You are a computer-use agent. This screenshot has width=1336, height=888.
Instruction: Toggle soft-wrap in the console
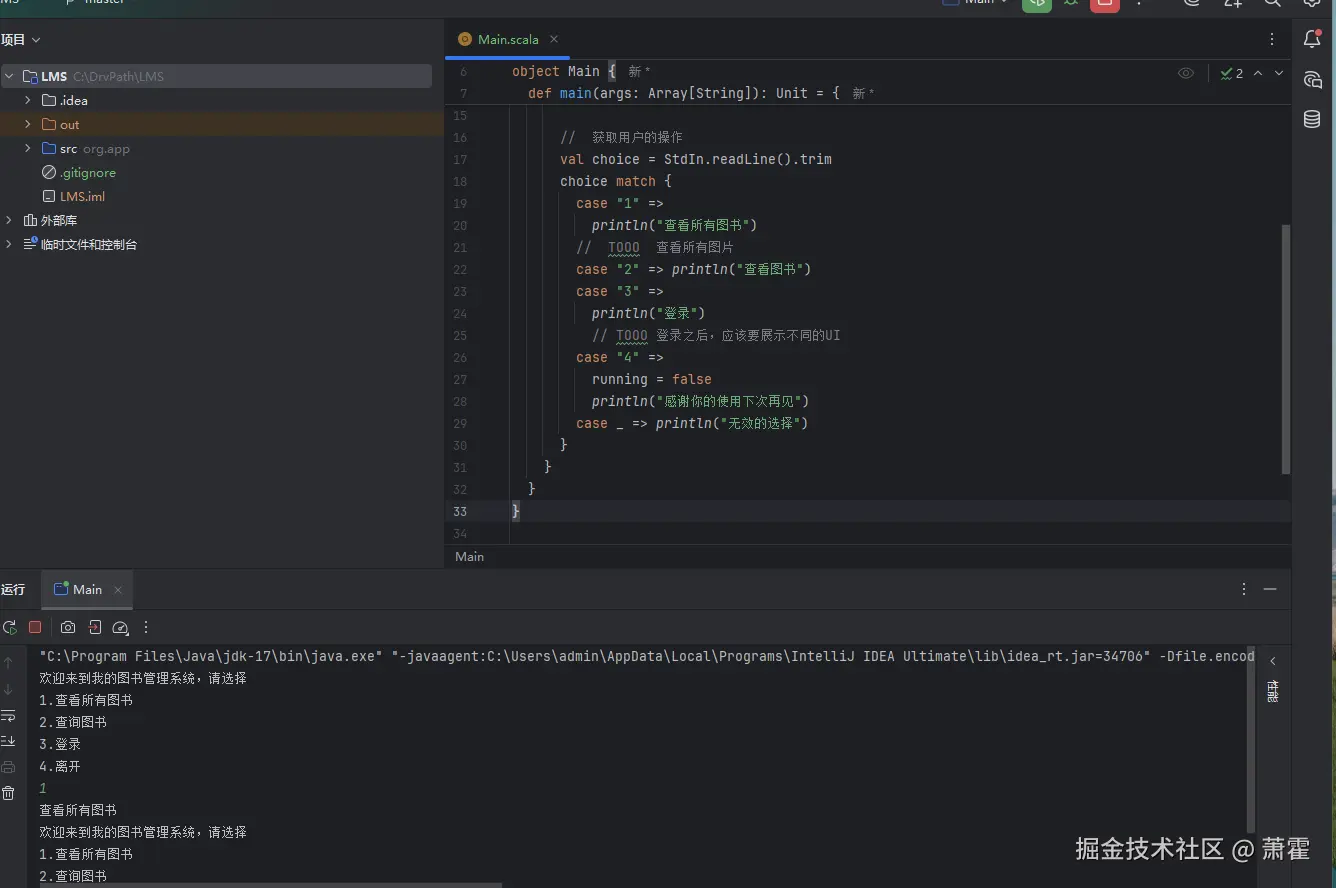(x=8, y=715)
